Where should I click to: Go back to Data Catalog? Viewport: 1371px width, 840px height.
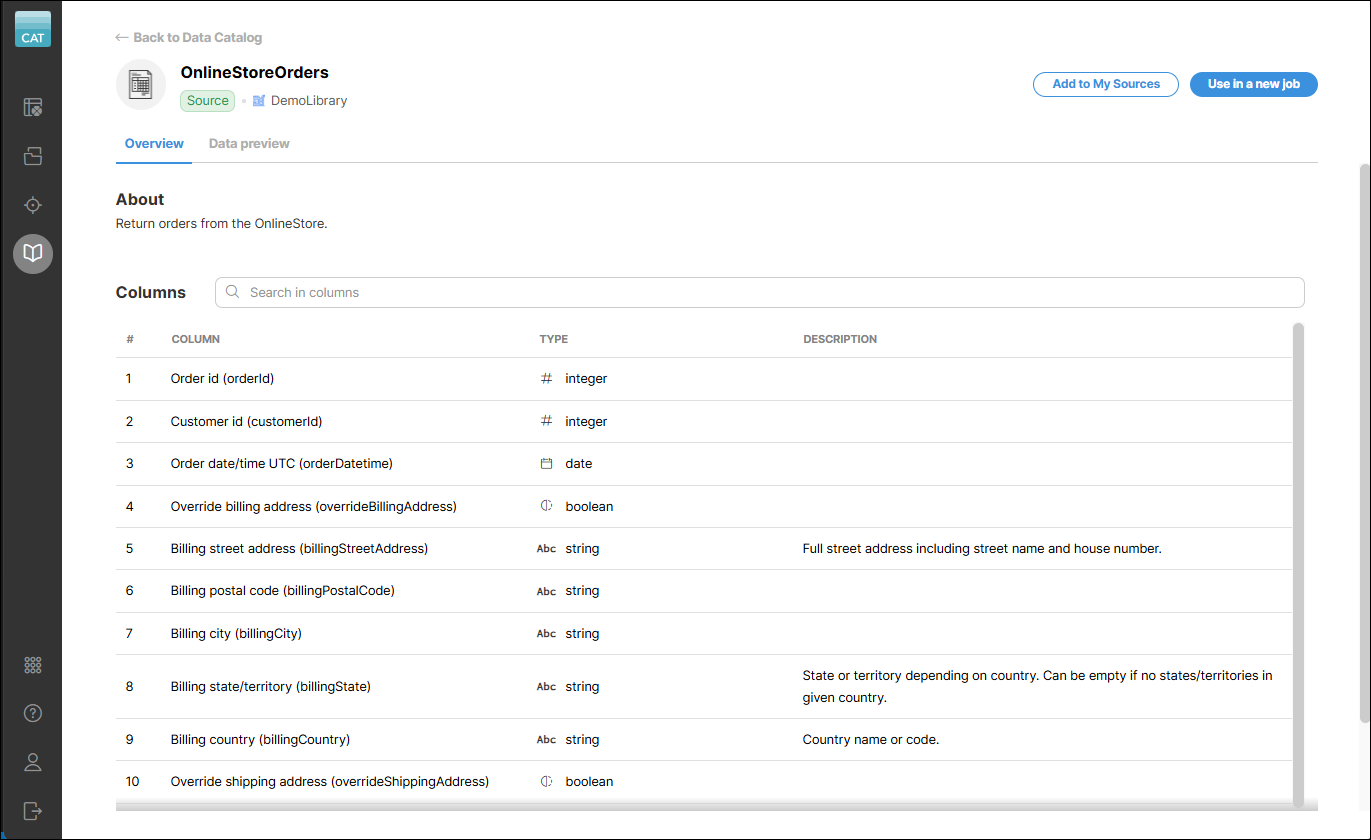pos(189,37)
